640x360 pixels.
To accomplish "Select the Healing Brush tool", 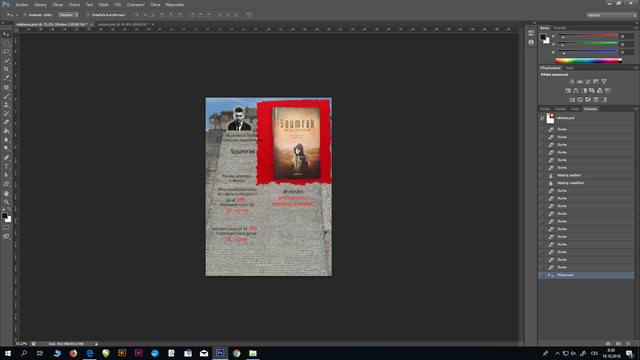I will (x=6, y=87).
